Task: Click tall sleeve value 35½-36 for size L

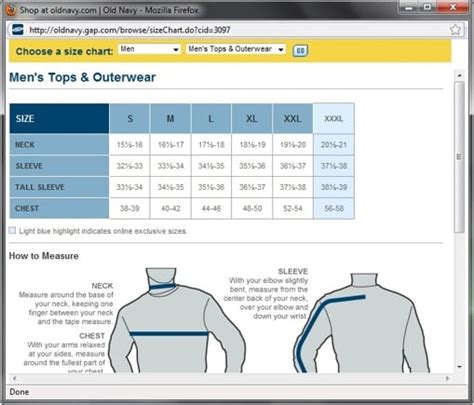Action: tap(211, 187)
